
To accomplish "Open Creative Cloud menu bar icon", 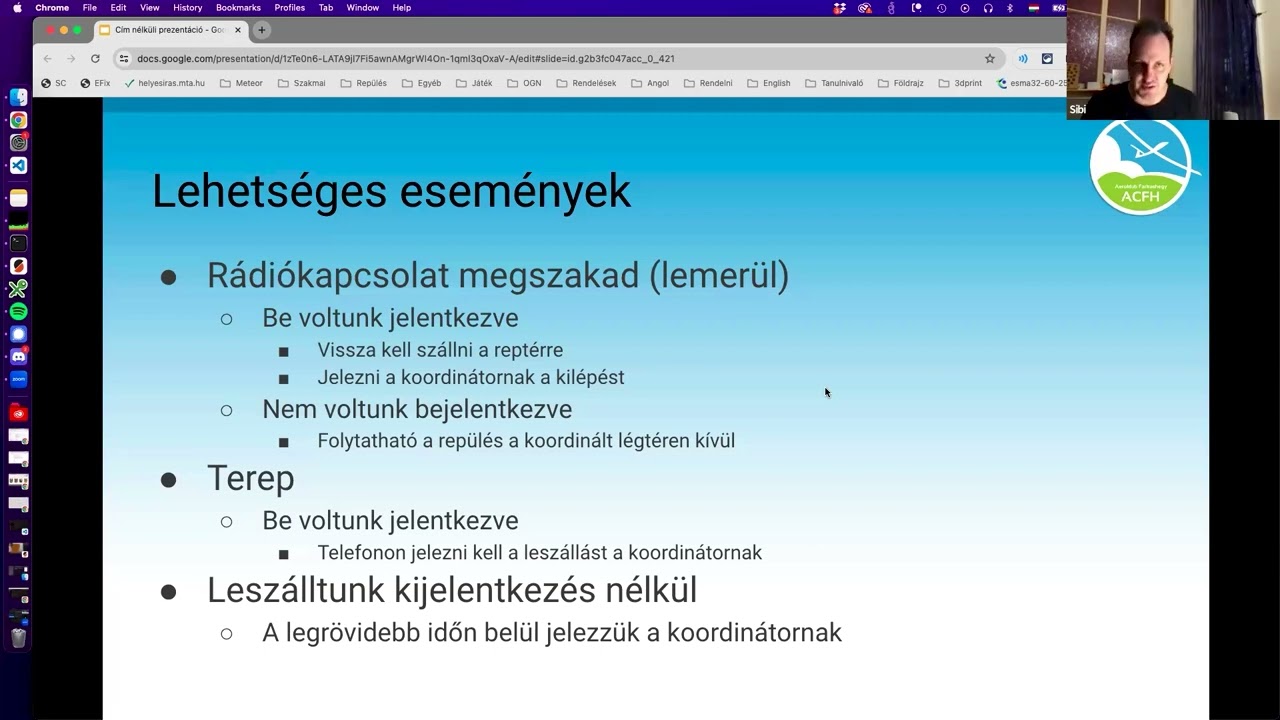I will click(x=865, y=8).
